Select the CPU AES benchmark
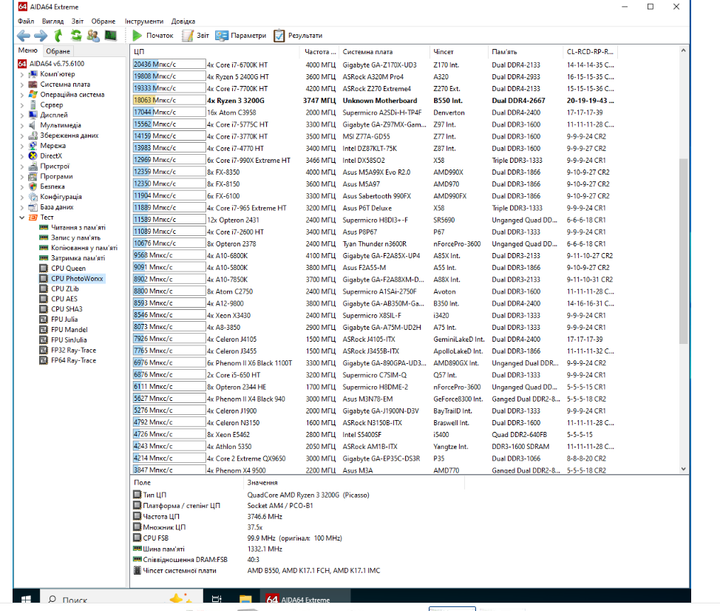 [64, 299]
